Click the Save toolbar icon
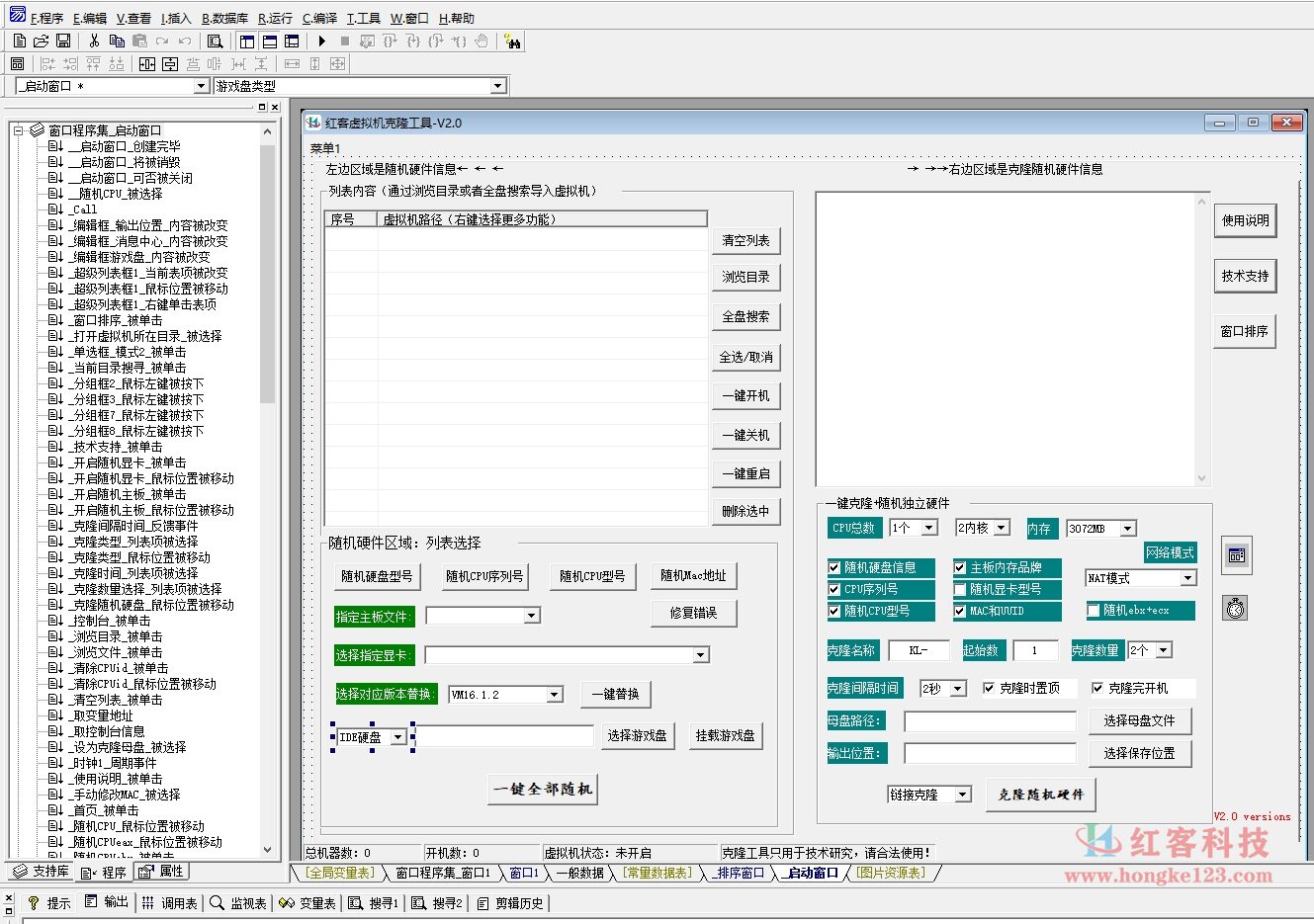The width and height of the screenshot is (1314, 924). 63,42
